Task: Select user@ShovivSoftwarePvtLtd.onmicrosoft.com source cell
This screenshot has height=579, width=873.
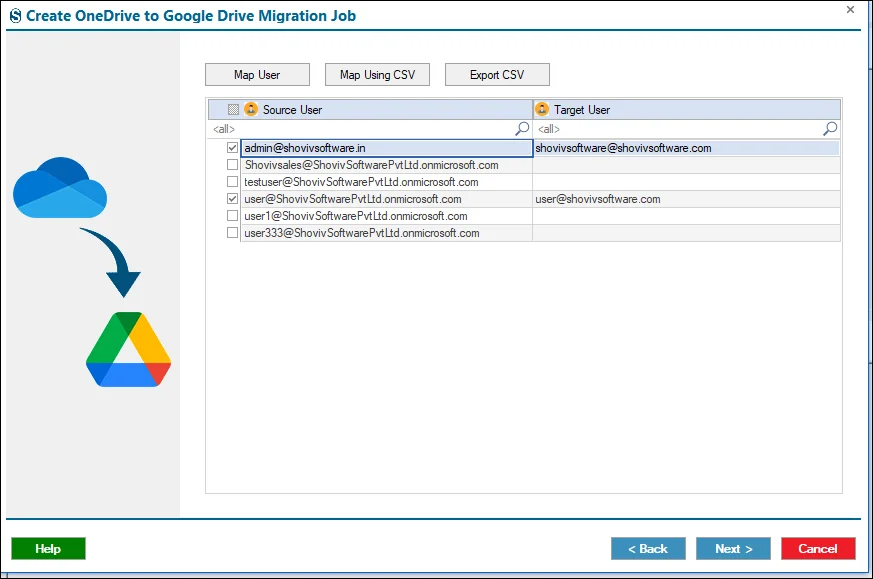Action: (387, 199)
